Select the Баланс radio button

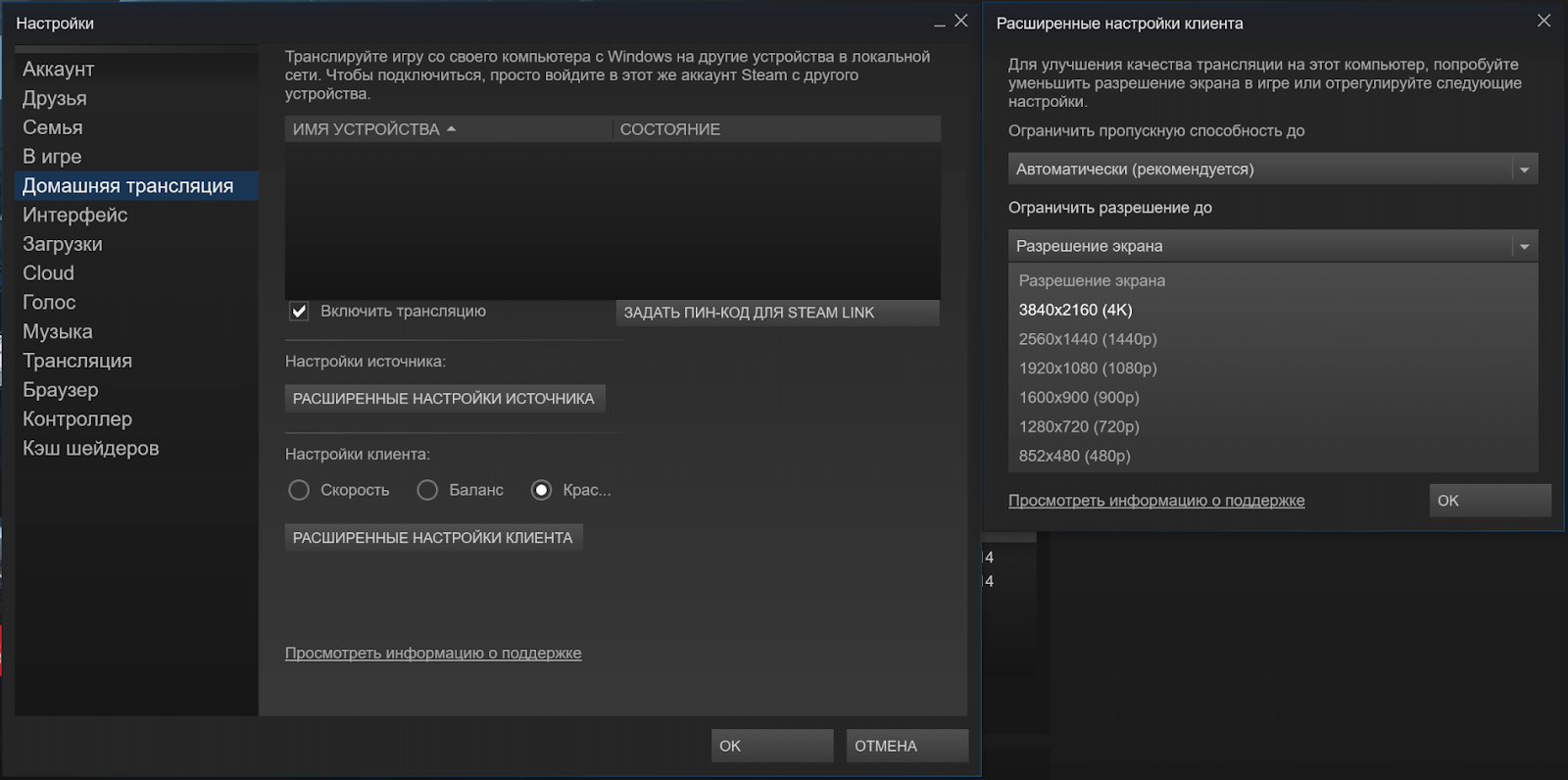coord(427,490)
